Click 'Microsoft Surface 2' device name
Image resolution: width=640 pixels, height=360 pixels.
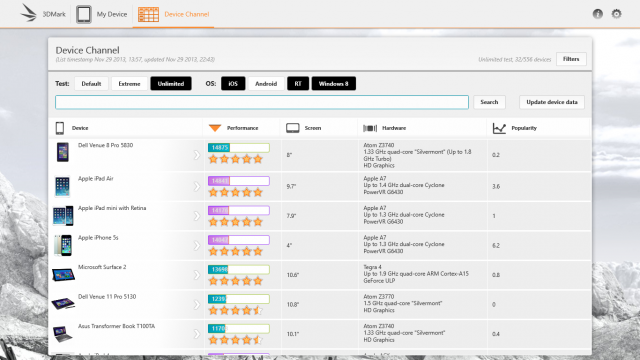102,267
